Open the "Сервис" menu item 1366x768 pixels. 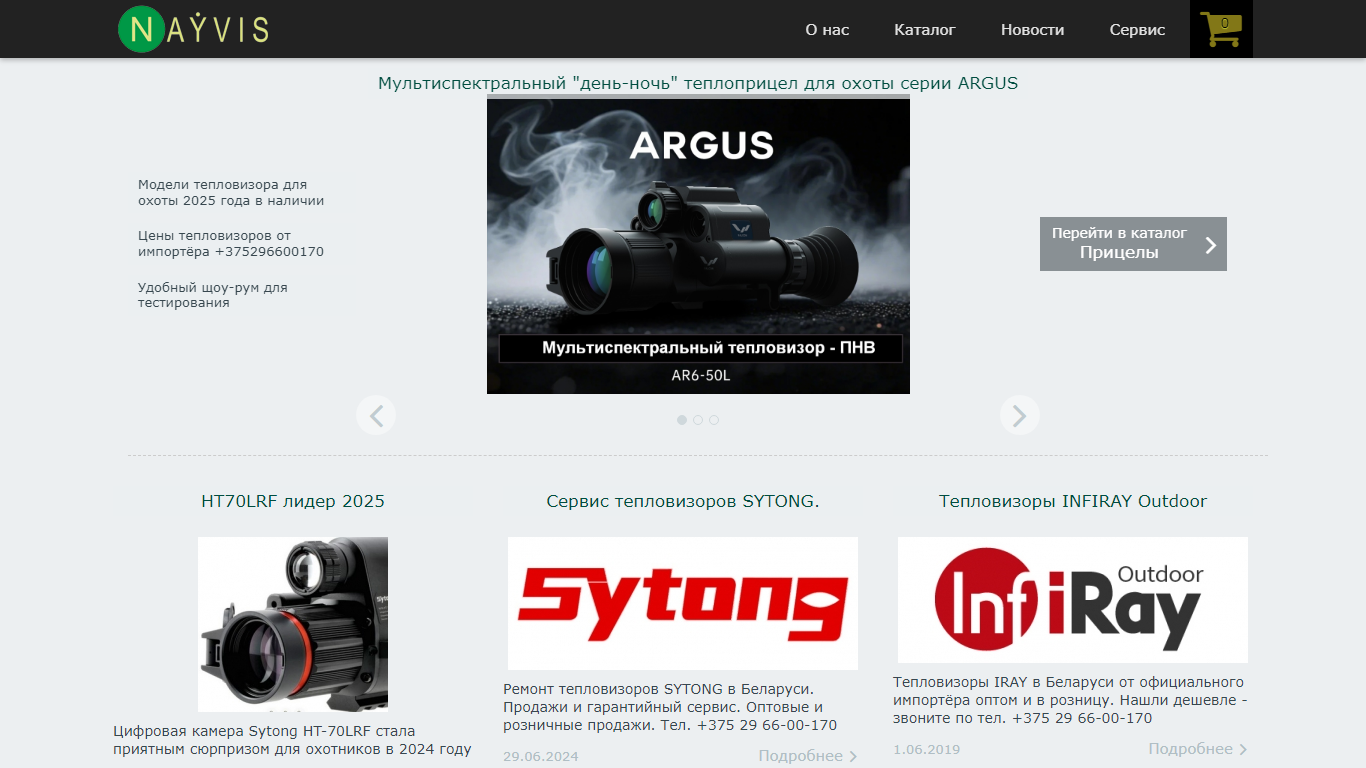(1137, 30)
